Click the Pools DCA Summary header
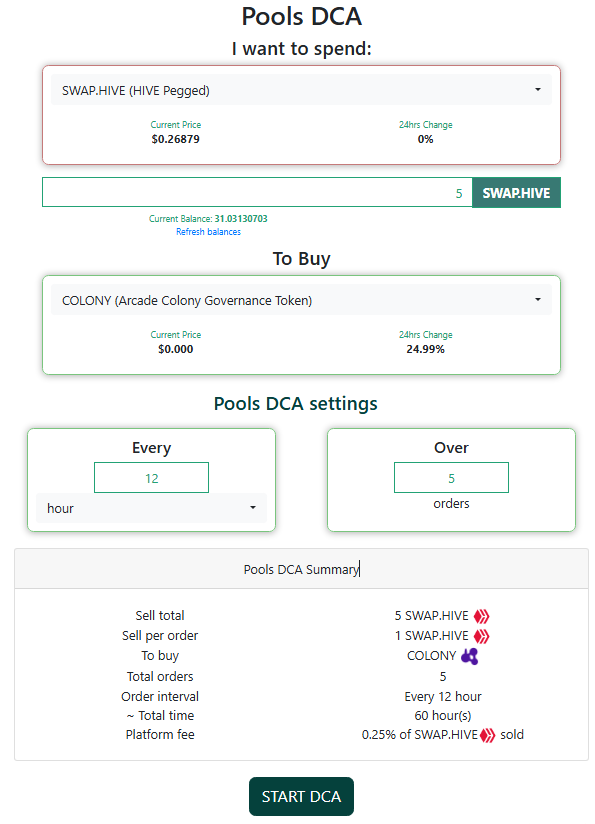Image resolution: width=595 pixels, height=824 pixels. 301,569
